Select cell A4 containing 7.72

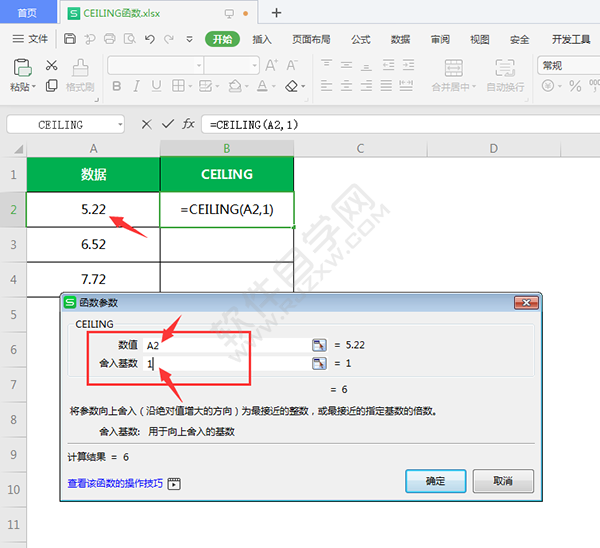point(93,279)
